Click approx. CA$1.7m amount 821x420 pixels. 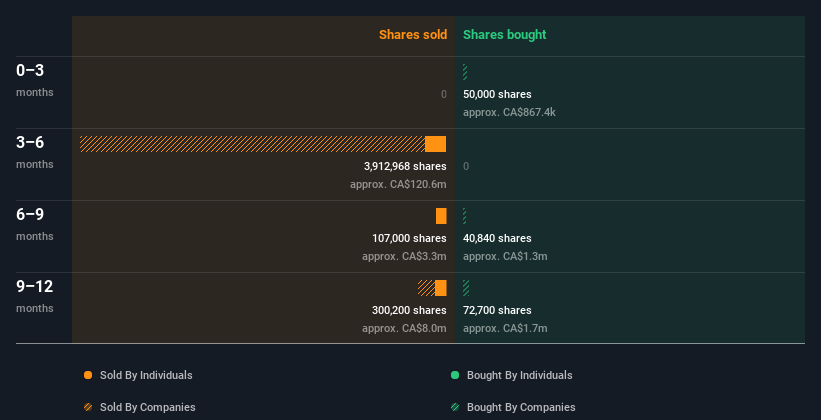click(505, 328)
